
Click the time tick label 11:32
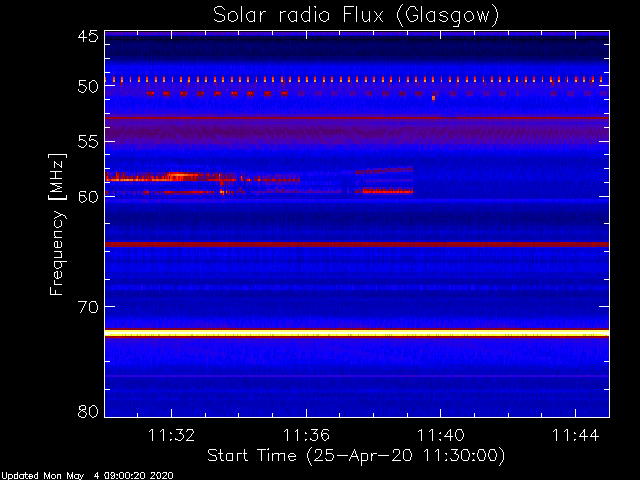coord(171,435)
